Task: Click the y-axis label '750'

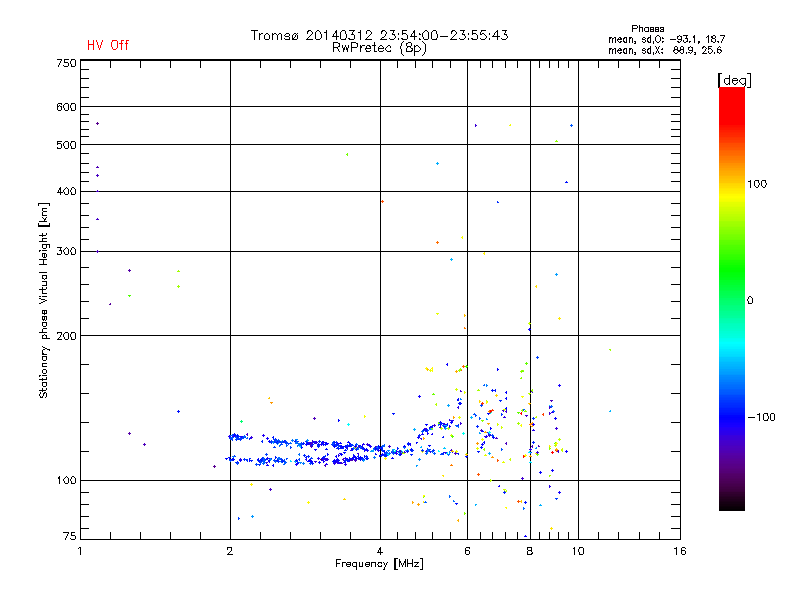Action: (x=66, y=63)
